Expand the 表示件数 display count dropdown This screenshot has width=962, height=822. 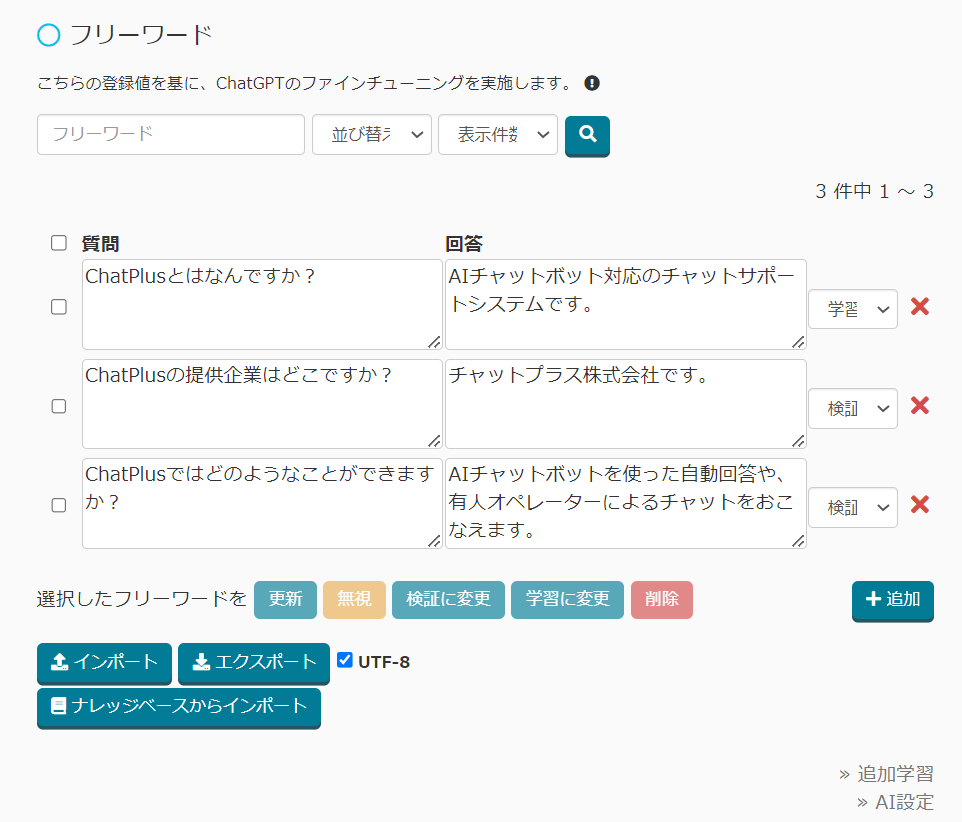pos(498,135)
